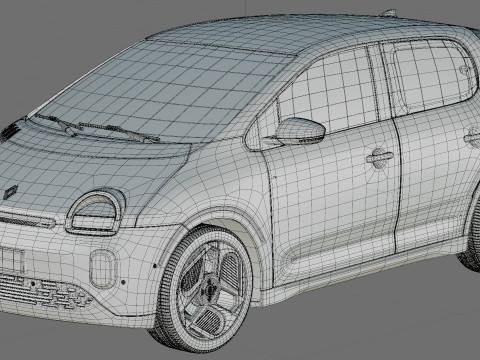Select the roof antenna fin

click(388, 13)
